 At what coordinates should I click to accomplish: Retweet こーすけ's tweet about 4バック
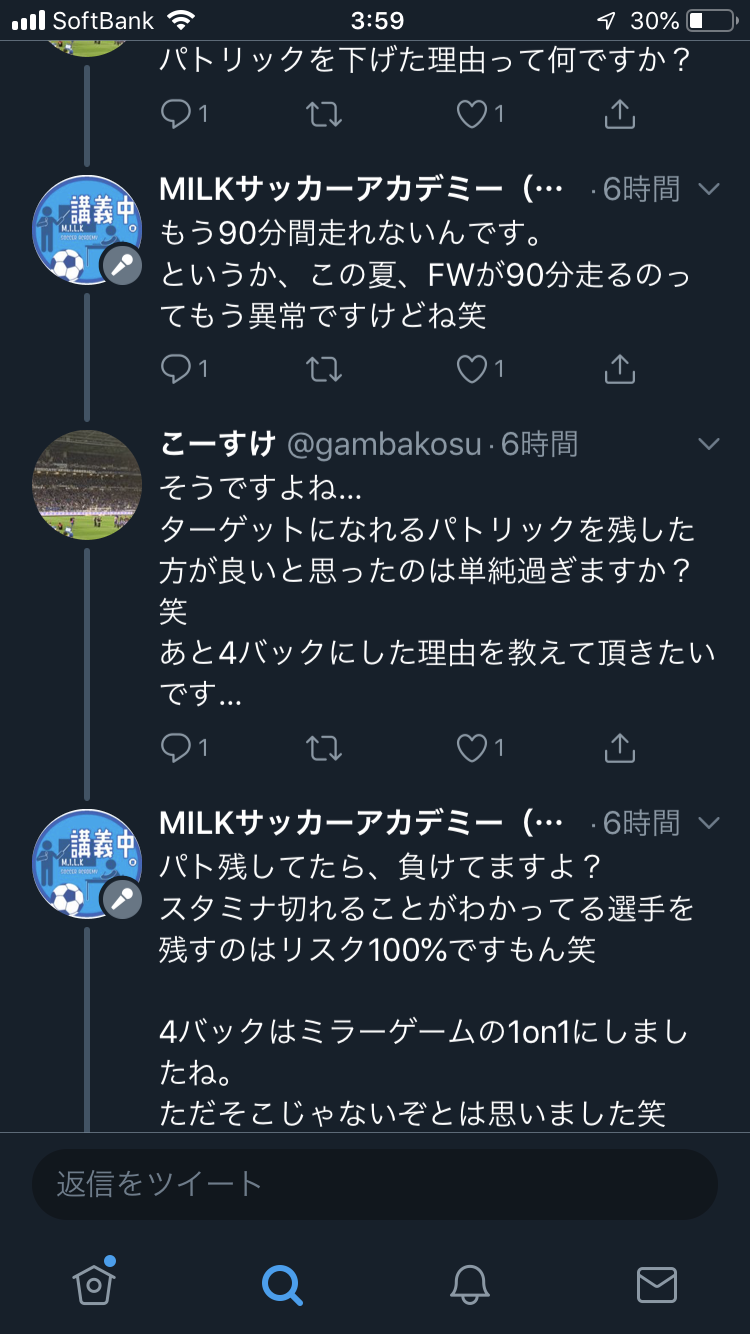pos(323,747)
